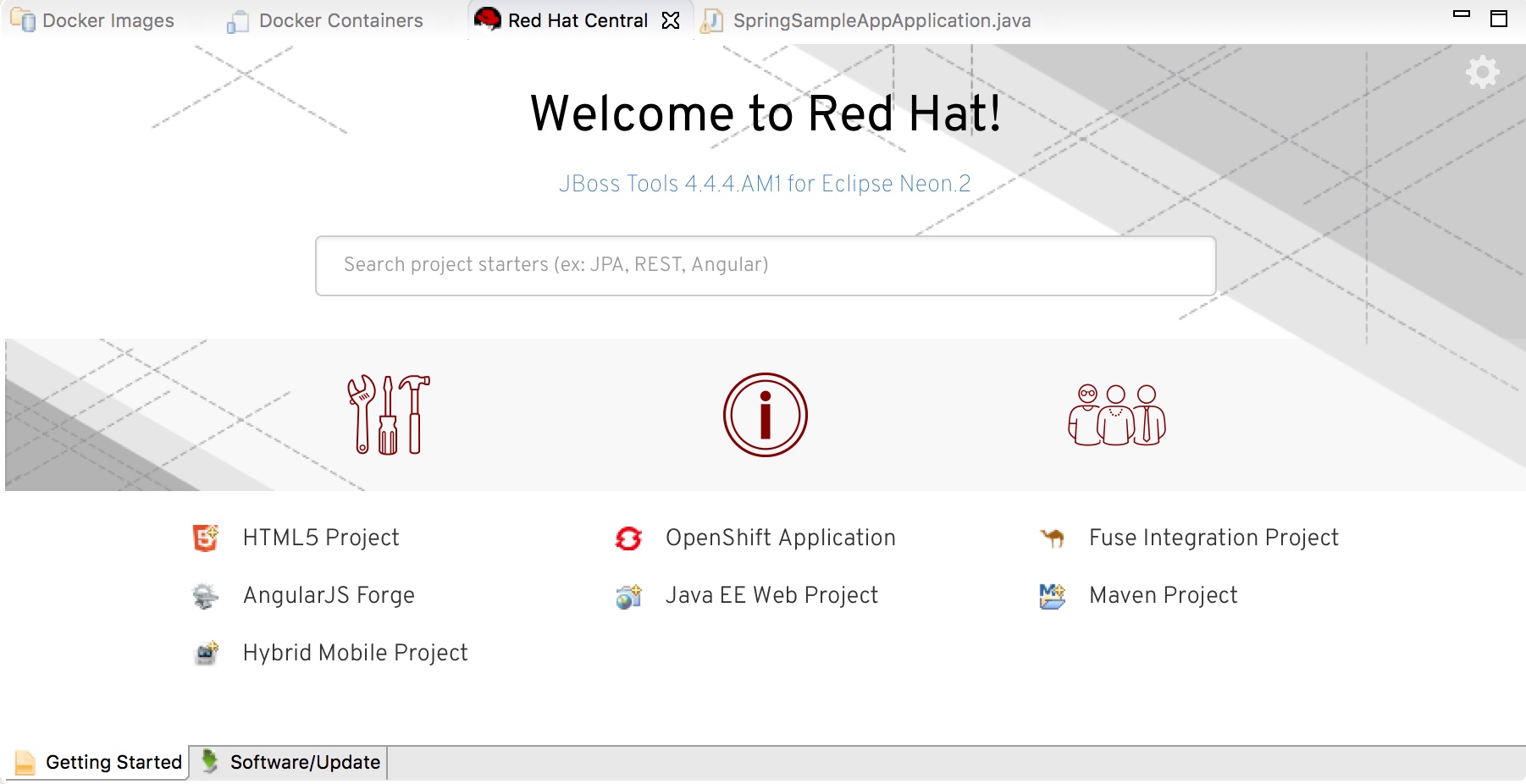Click the Java file icon on SpringSampleAppApplication tab

click(x=712, y=21)
